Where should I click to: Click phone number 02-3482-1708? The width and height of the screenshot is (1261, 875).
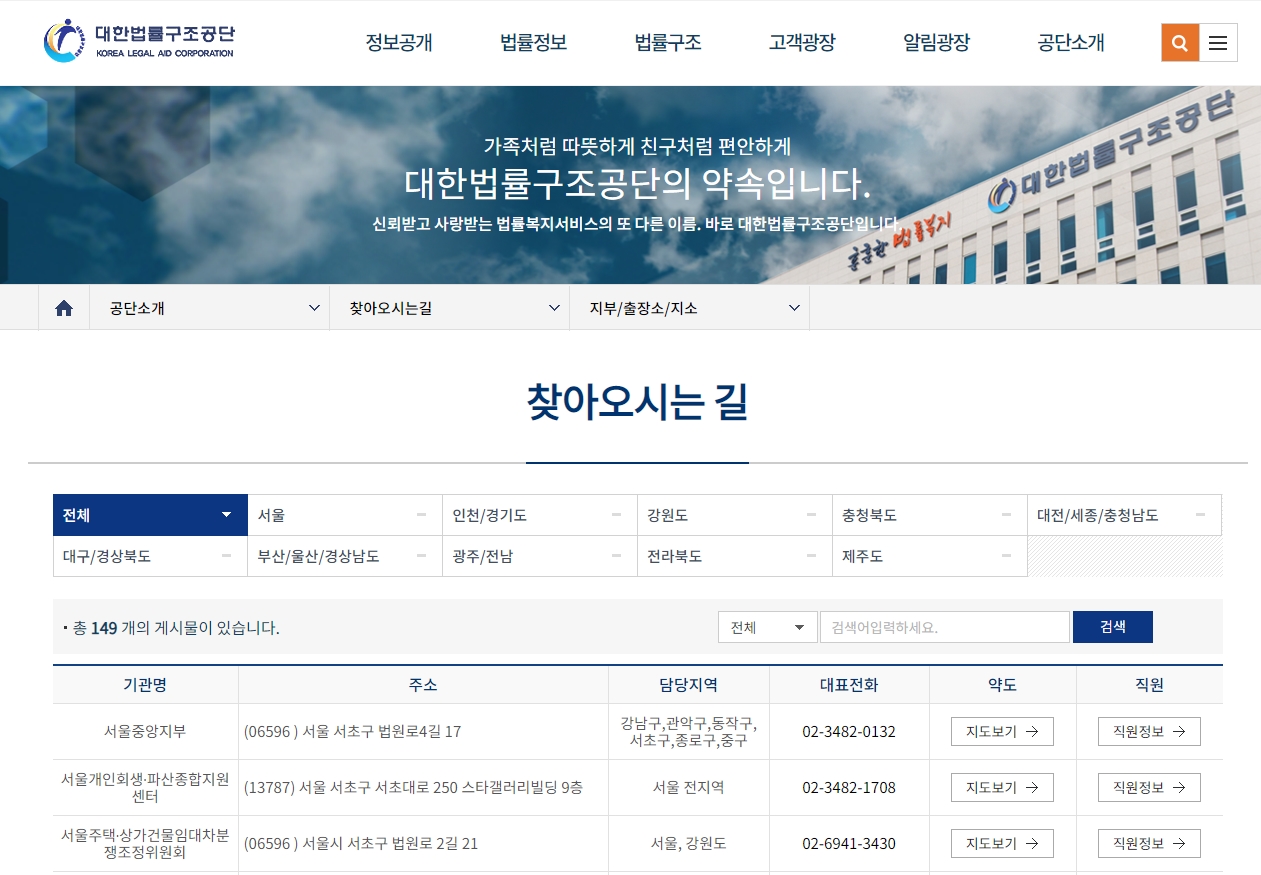(x=849, y=787)
